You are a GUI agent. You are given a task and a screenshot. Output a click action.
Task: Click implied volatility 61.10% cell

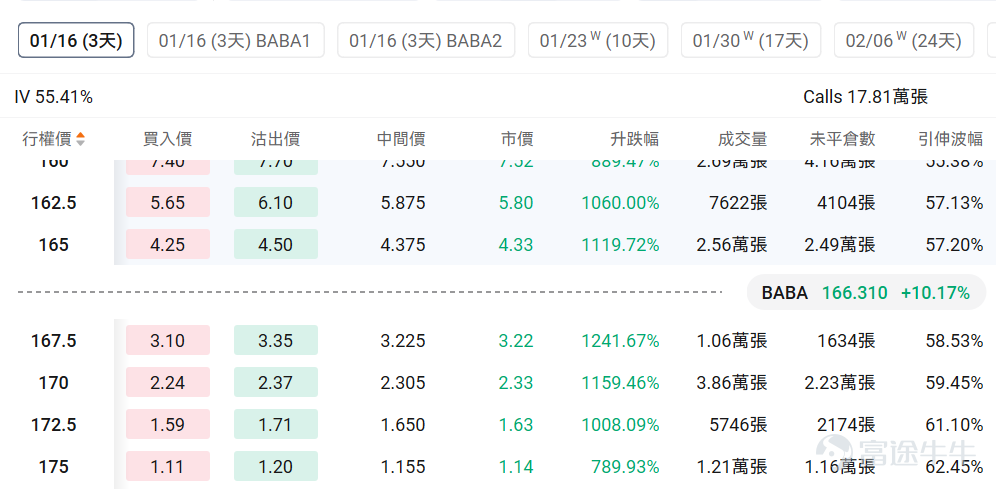pos(954,424)
